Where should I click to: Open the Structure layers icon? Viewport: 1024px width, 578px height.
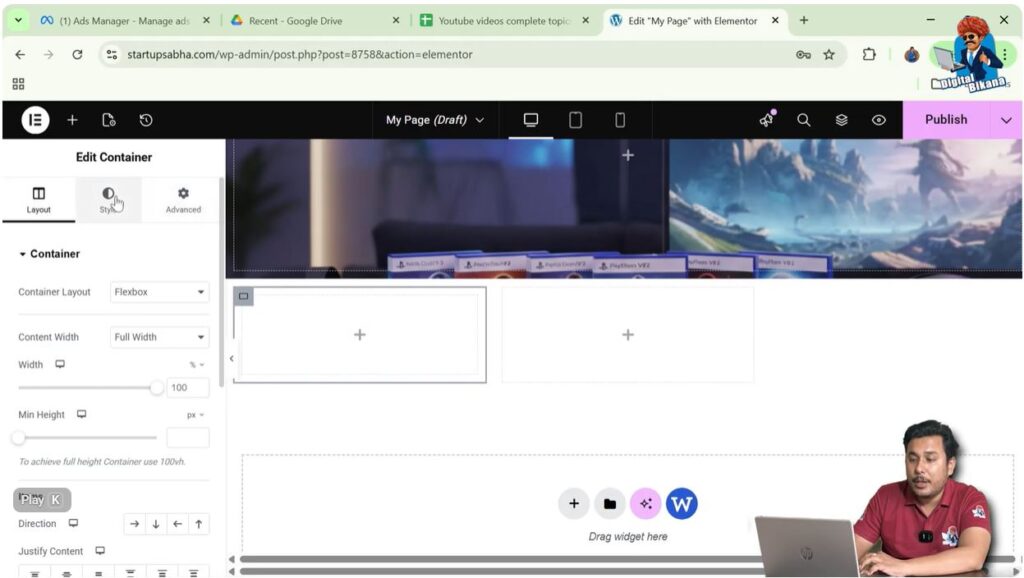tap(841, 120)
